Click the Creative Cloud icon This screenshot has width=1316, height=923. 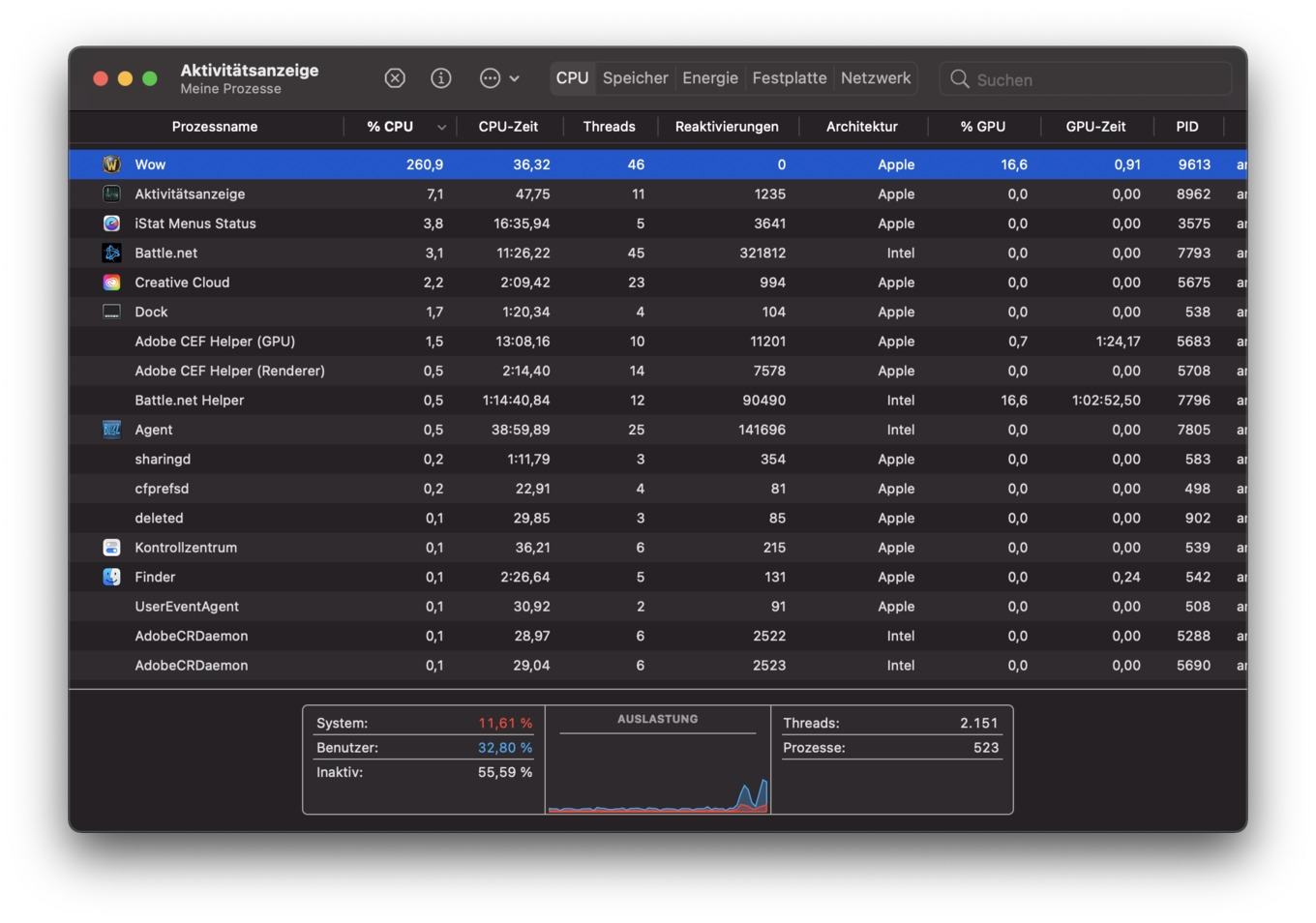[x=112, y=283]
